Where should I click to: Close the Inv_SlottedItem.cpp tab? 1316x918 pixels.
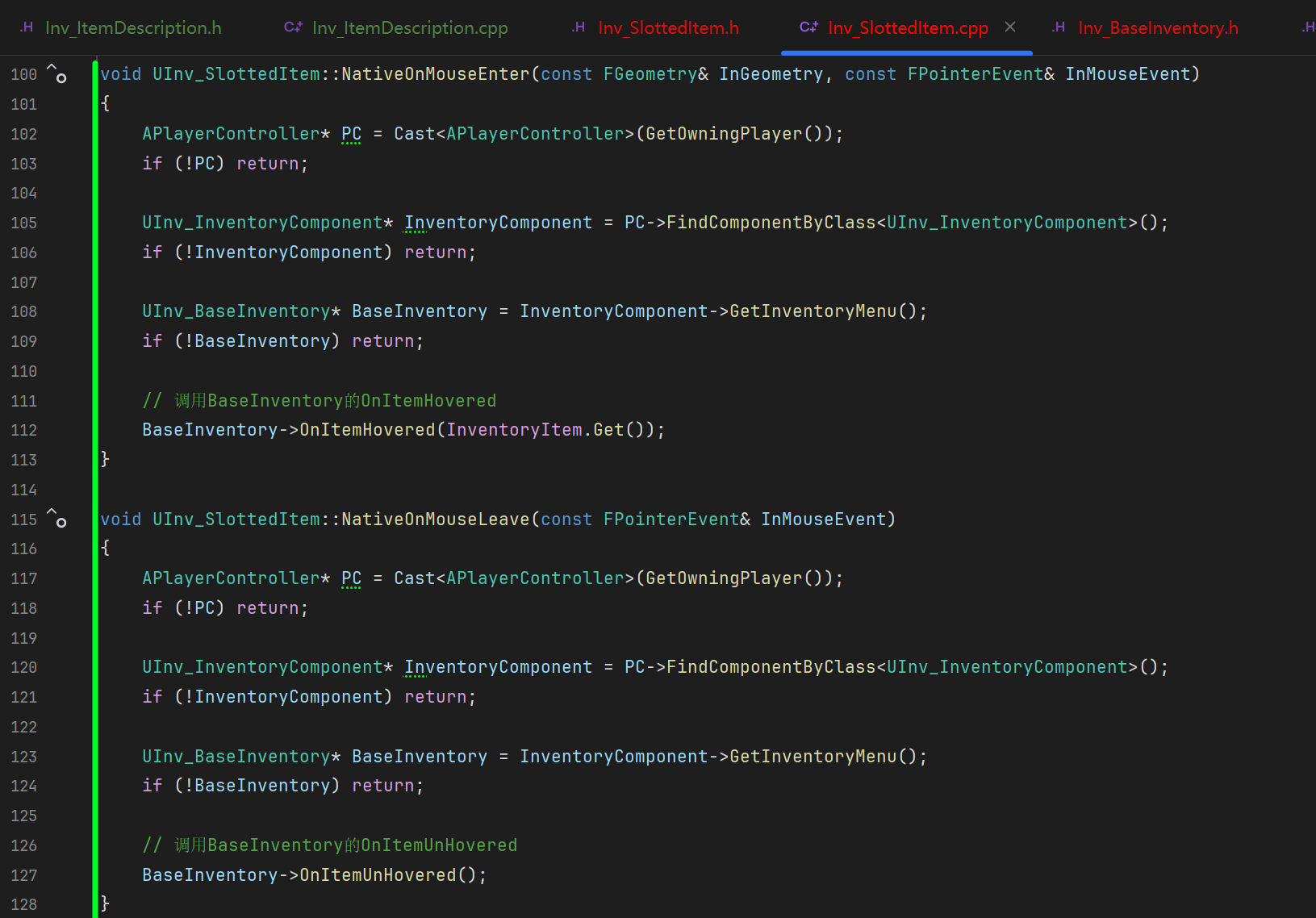tap(1010, 27)
